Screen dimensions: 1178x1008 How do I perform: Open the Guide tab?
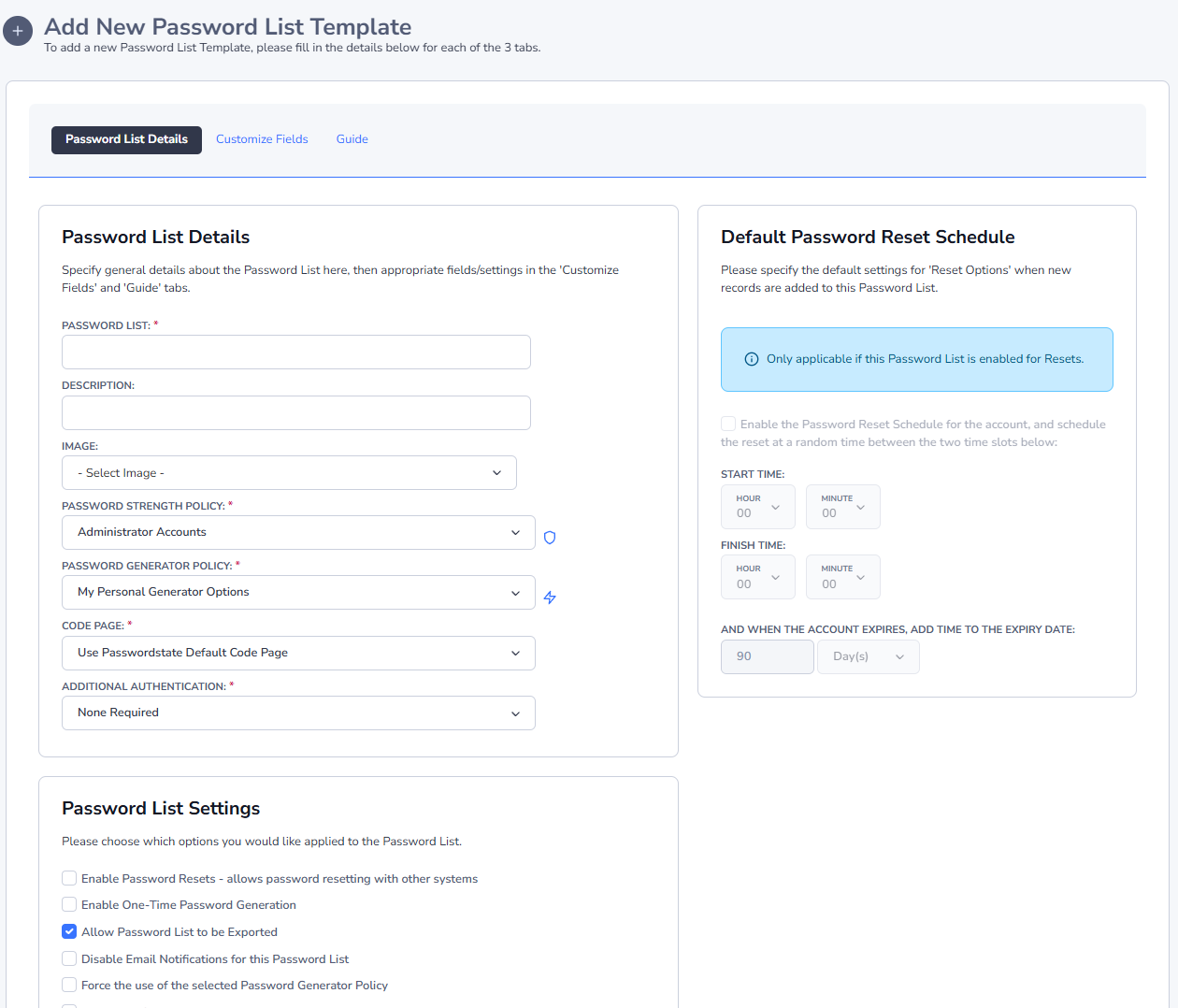tap(352, 139)
